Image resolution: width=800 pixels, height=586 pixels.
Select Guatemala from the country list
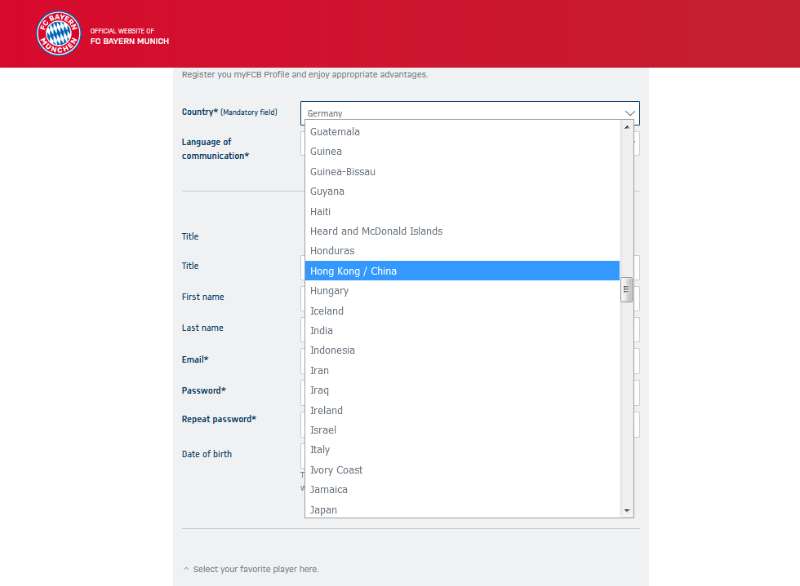point(462,132)
